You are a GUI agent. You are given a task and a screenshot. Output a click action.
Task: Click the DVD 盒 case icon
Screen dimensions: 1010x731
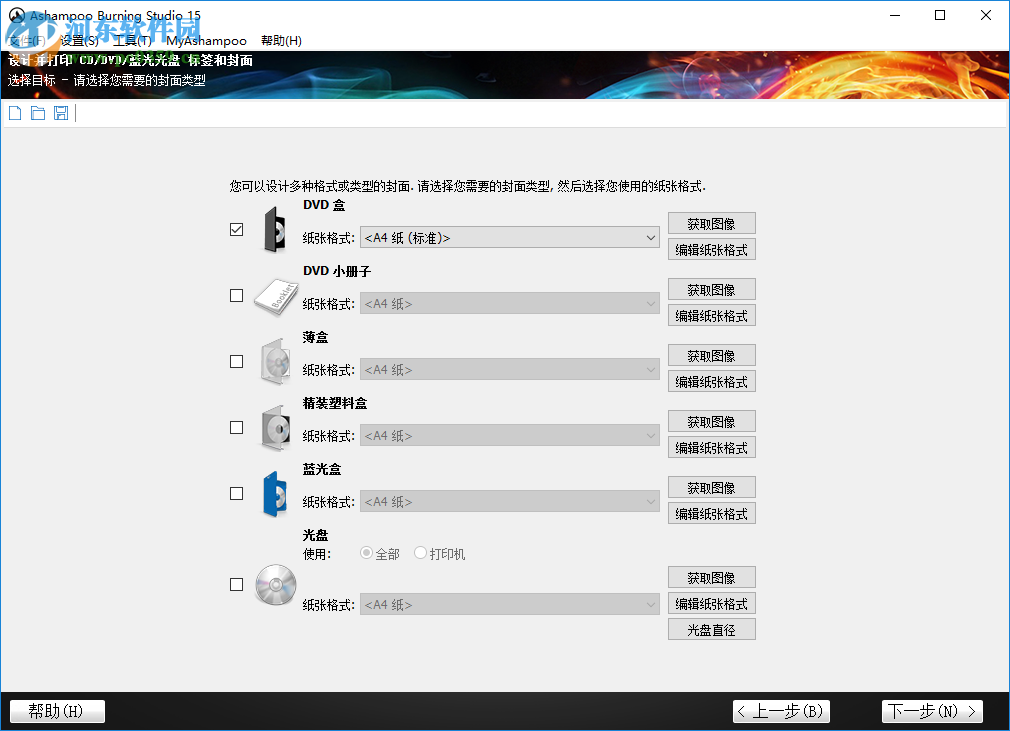274,230
